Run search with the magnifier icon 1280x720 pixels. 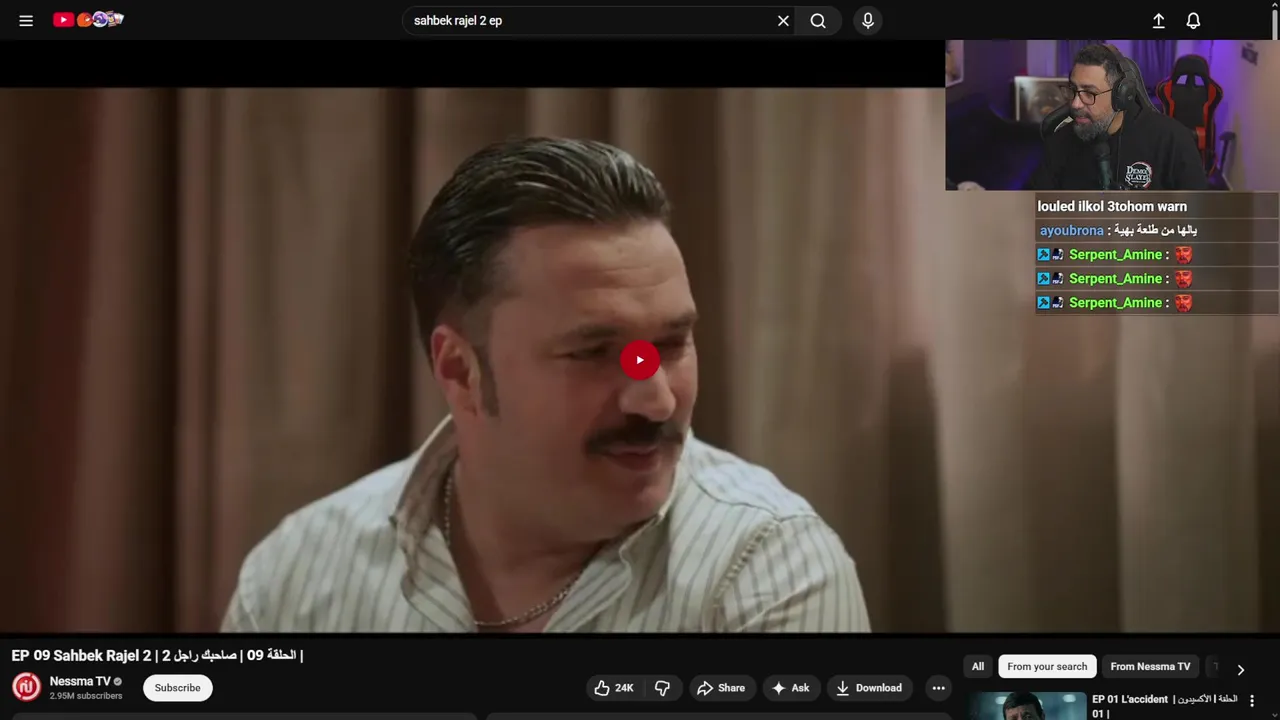818,20
